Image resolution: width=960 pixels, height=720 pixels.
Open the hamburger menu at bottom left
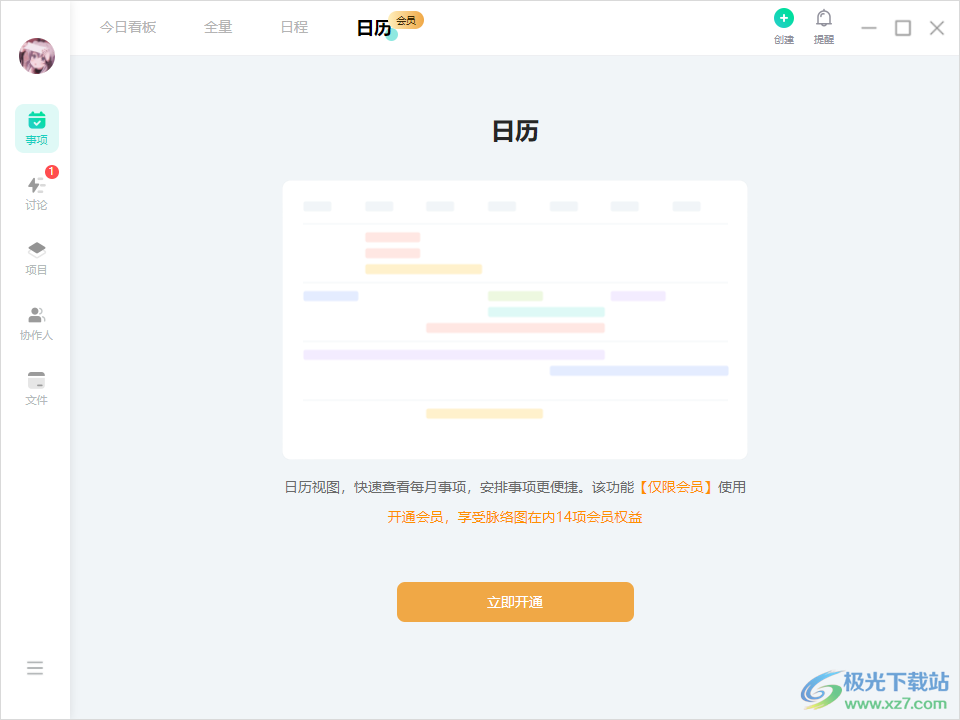36,667
